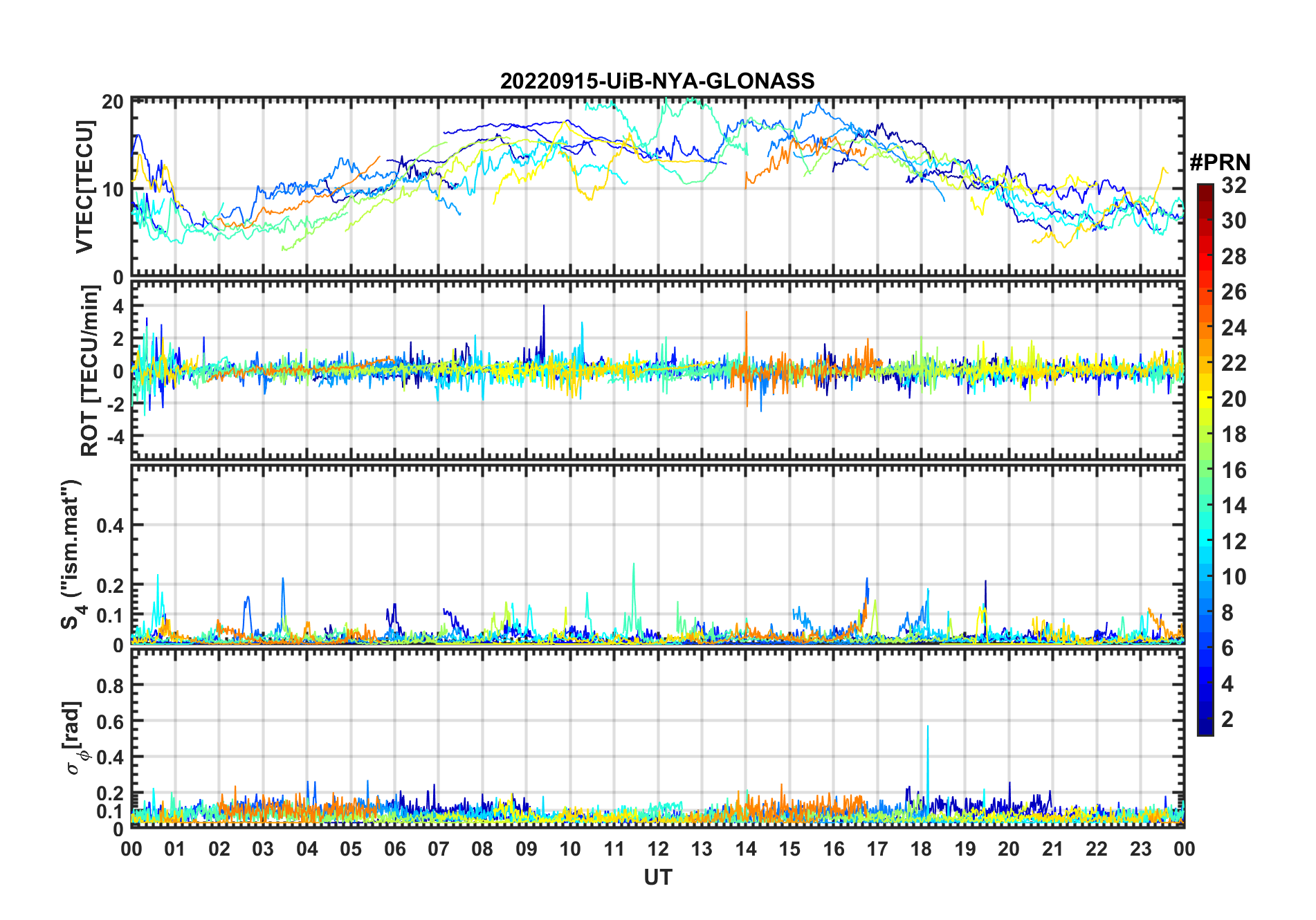Click the "18" hour tick on UT axis
This screenshot has width=1316, height=920.
click(922, 849)
